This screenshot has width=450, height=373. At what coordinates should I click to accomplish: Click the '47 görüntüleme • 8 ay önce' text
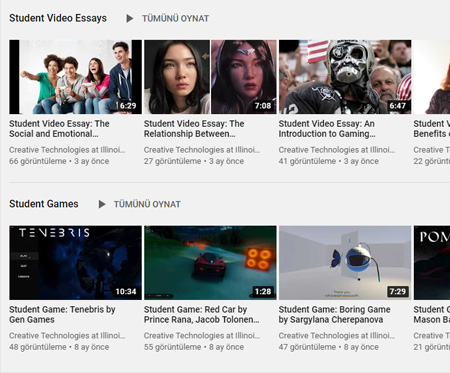coord(329,347)
